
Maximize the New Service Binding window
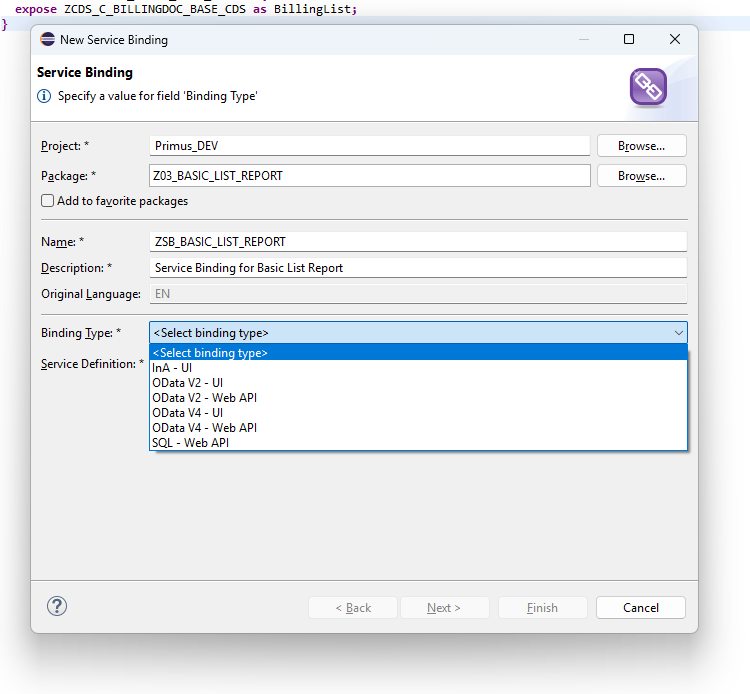coord(629,39)
